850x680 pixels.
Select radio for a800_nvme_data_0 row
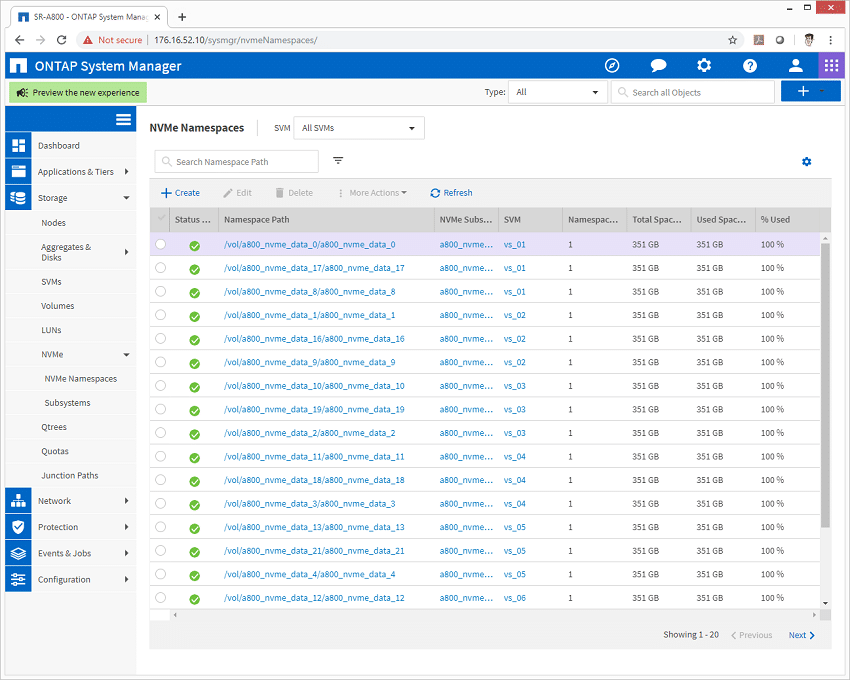click(160, 244)
